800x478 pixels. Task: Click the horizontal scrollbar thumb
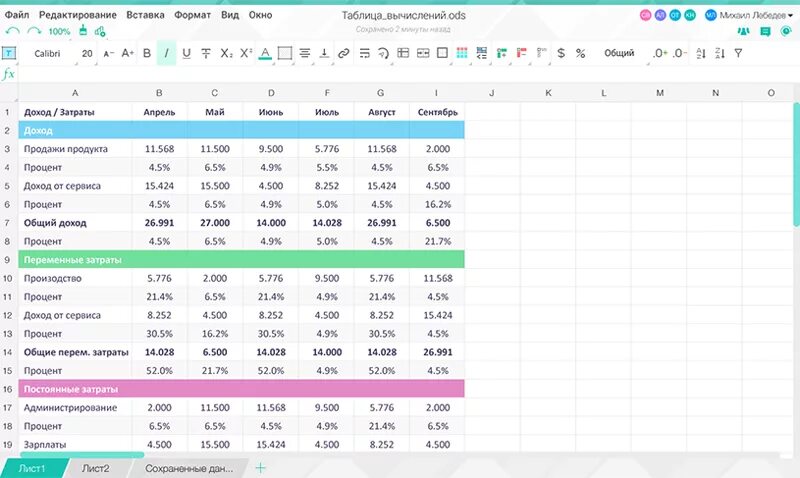click(x=82, y=454)
